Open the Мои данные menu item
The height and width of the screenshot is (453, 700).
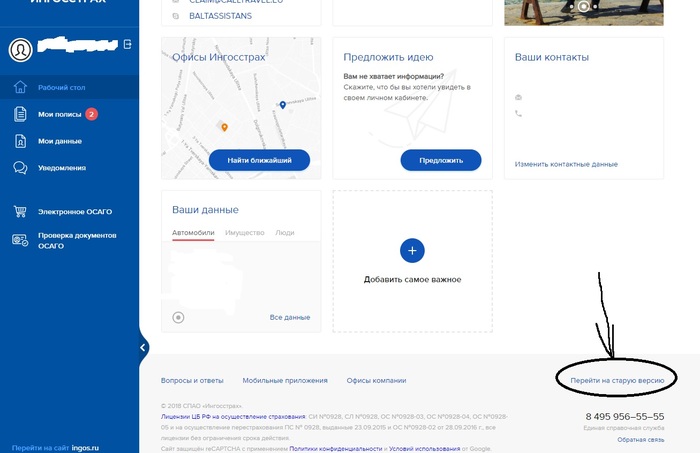60,141
